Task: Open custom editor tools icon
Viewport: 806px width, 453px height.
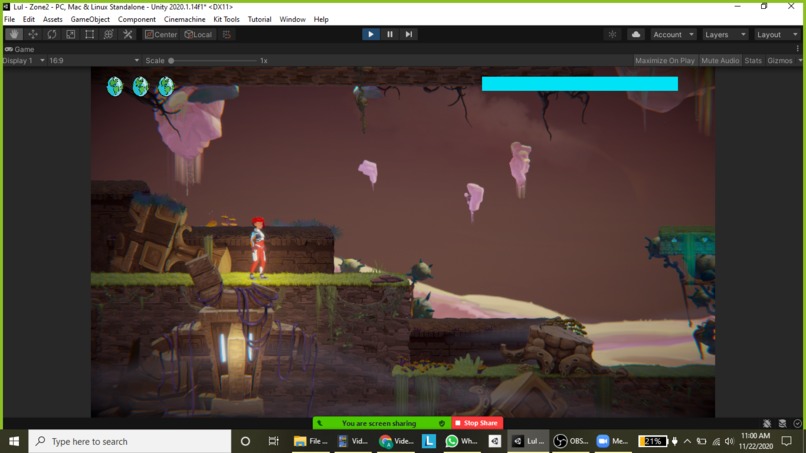Action: point(127,34)
